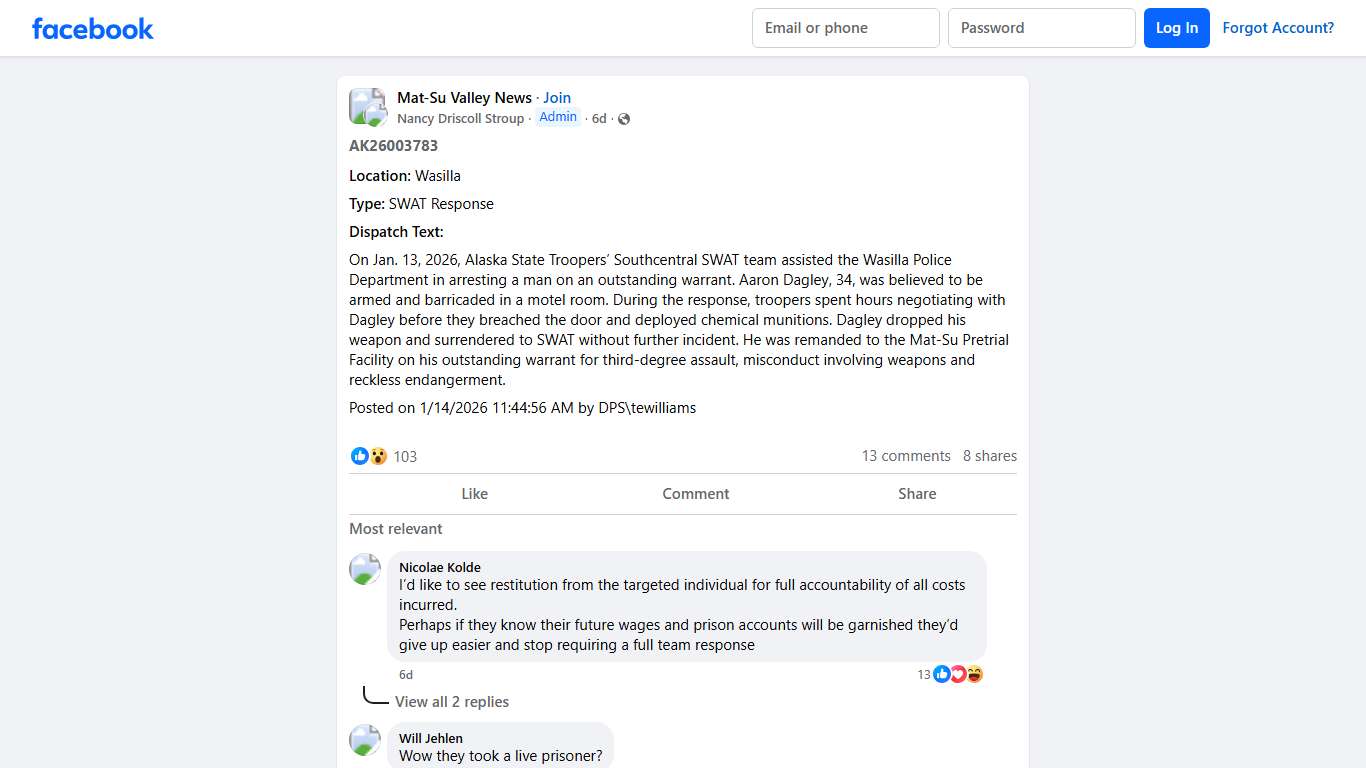
Task: Click the public globe privacy icon
Action: 624,119
